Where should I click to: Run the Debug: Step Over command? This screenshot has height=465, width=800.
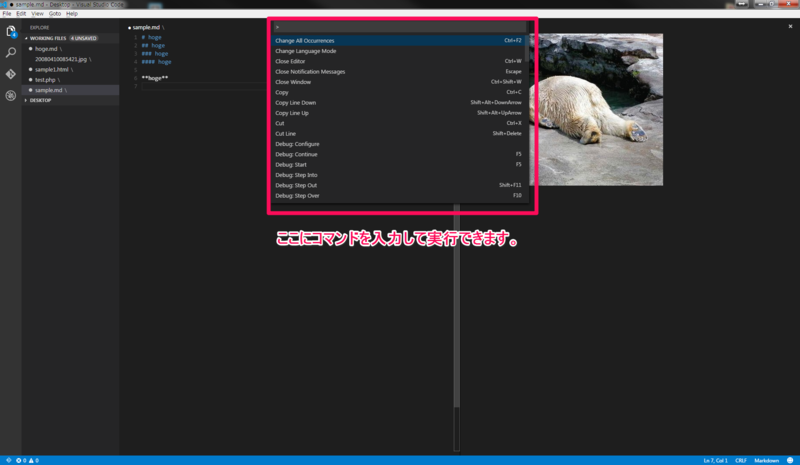[398, 195]
